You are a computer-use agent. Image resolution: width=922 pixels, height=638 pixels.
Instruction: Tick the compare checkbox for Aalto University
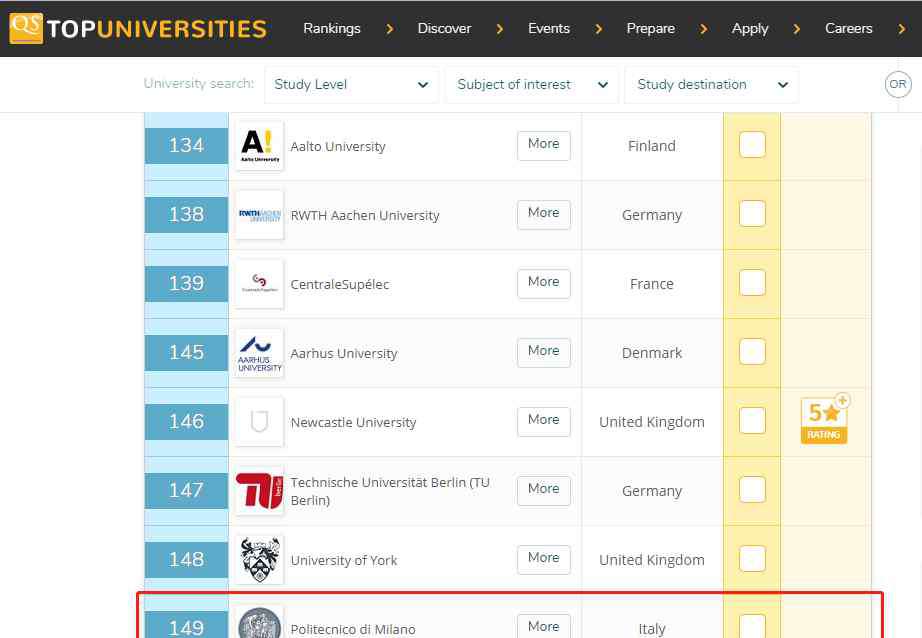752,145
